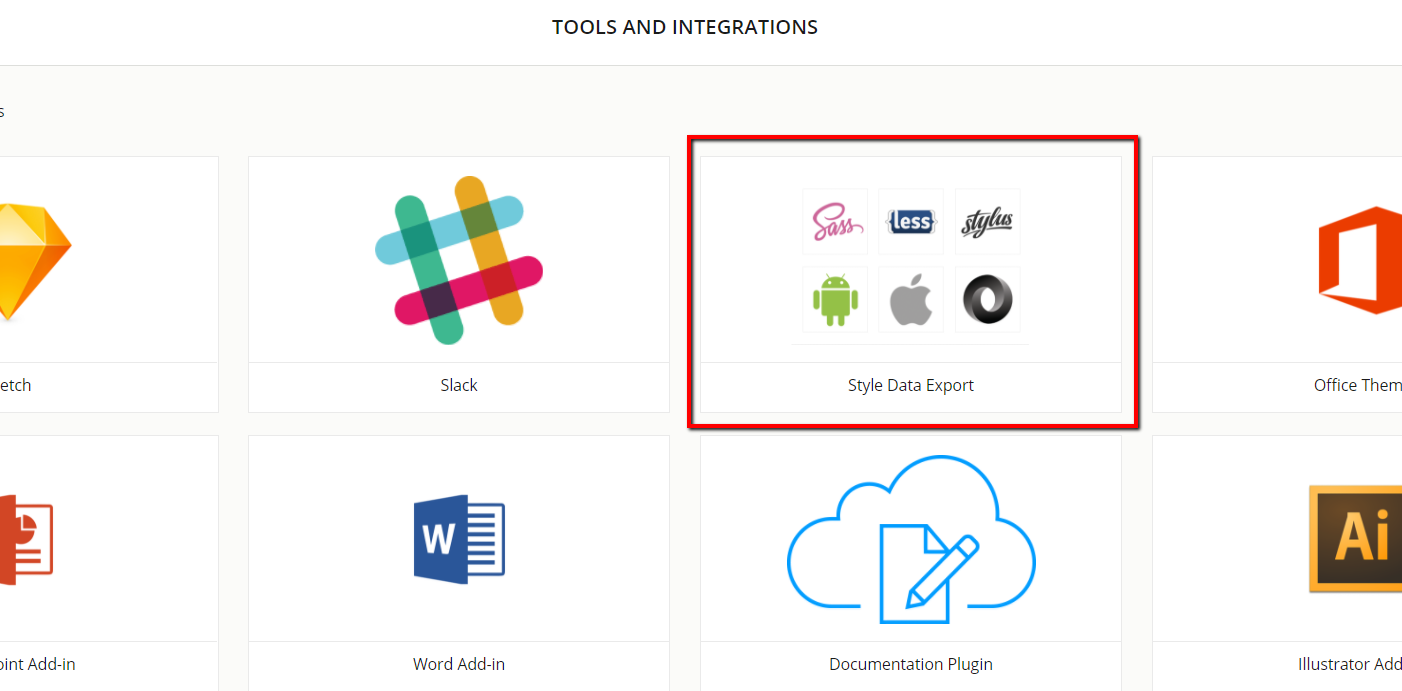Viewport: 1402px width, 691px height.
Task: Open the Office Theme label
Action: [x=1358, y=385]
